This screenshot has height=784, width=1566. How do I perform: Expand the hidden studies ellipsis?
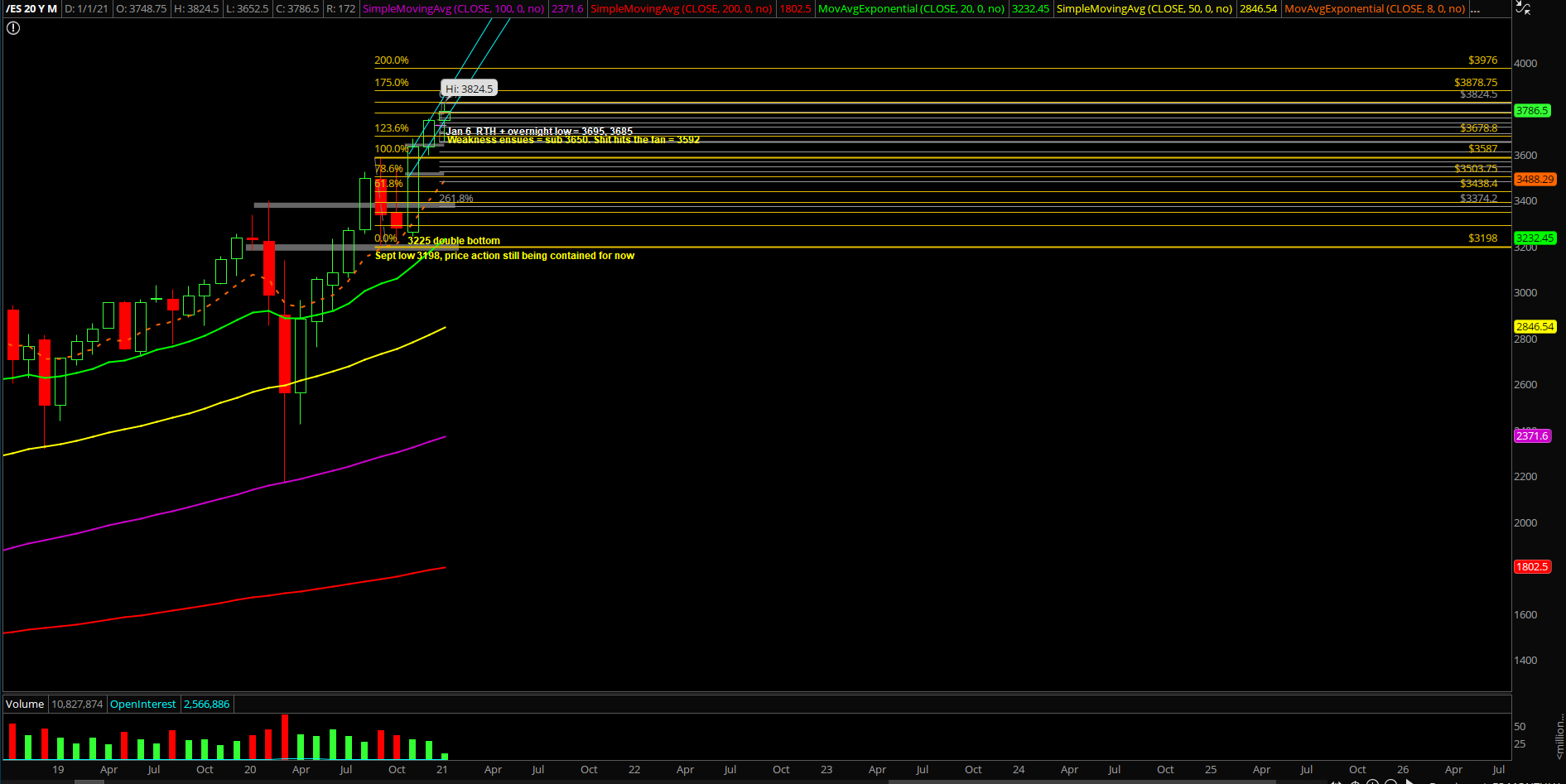tap(1475, 9)
